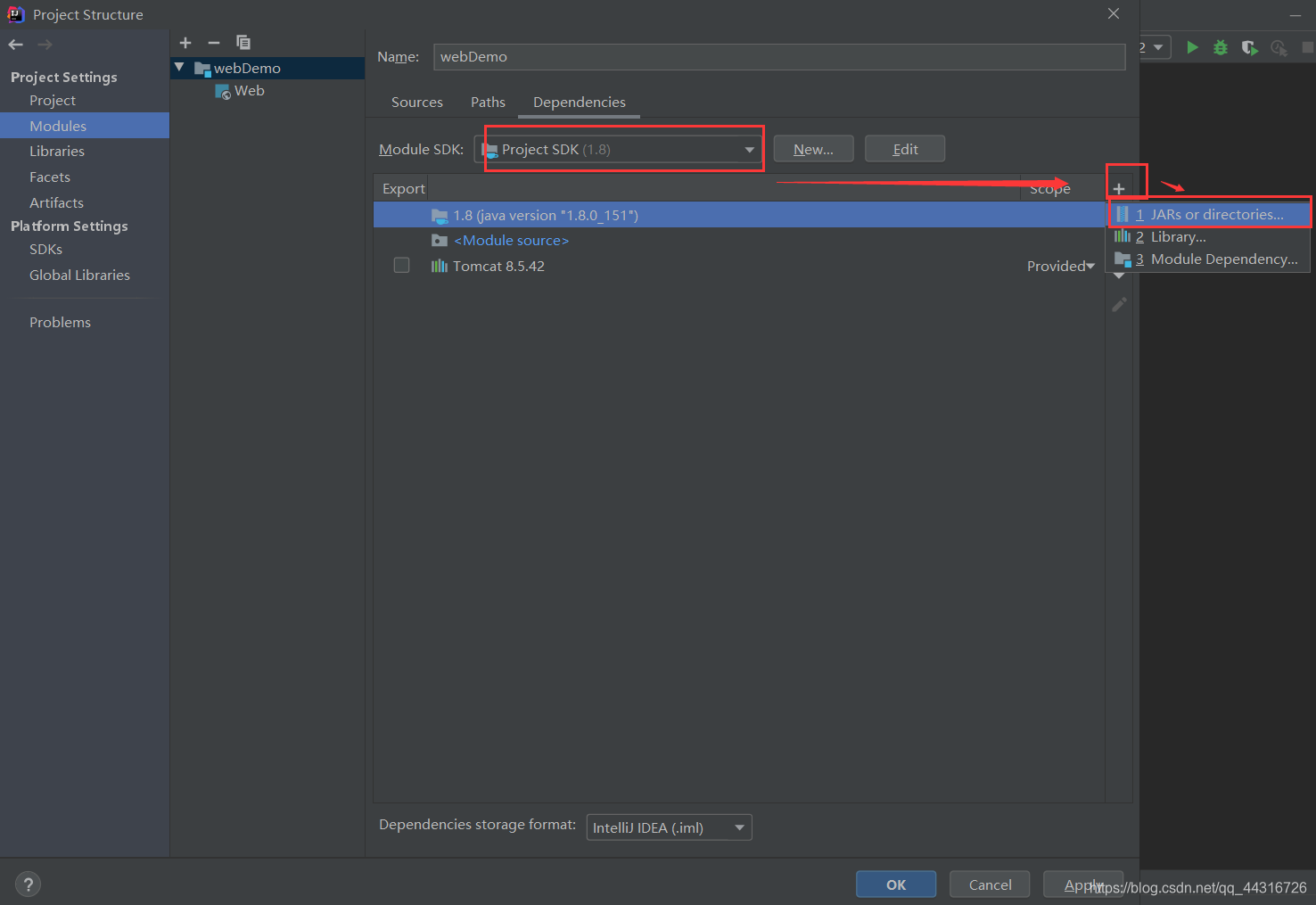Choose JARs or directories option
This screenshot has height=905, width=1316.
click(1209, 214)
